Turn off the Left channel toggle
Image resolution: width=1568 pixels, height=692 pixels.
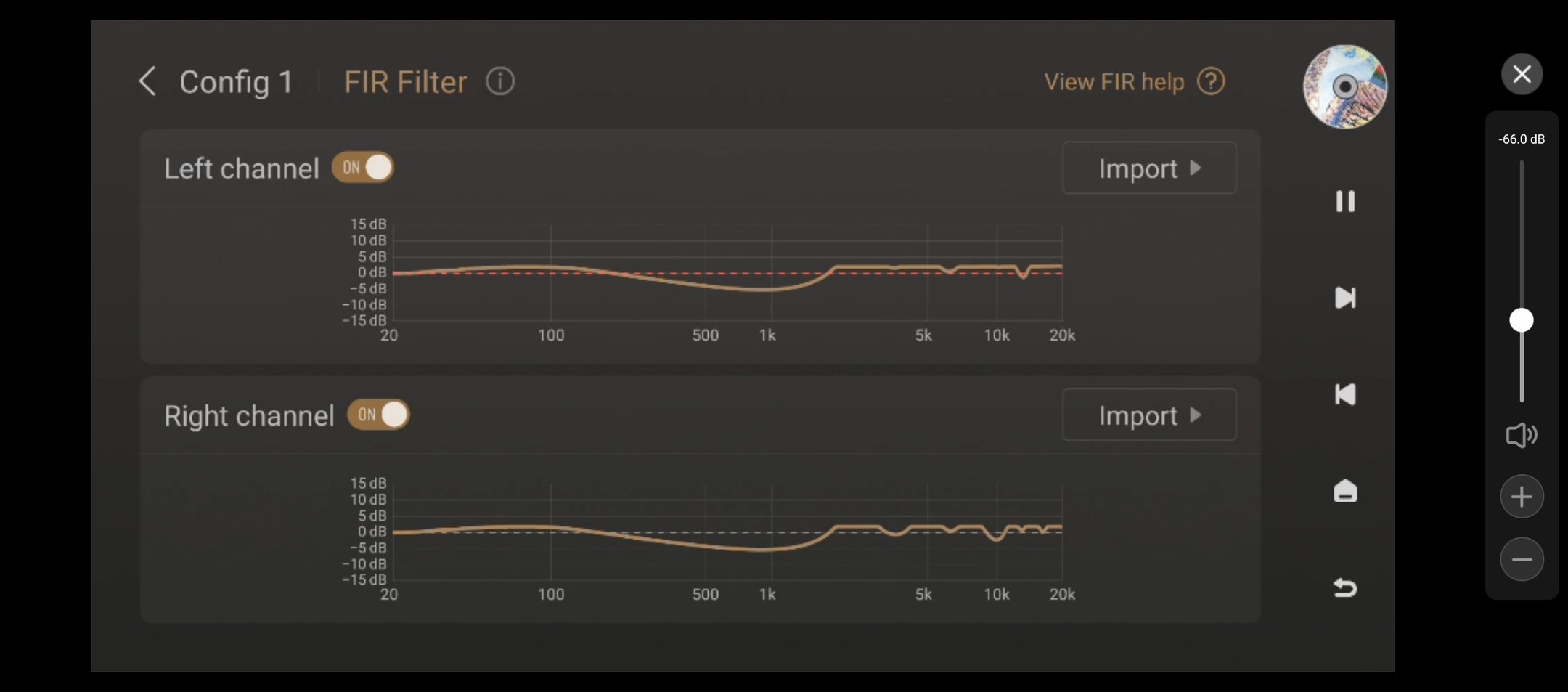click(x=363, y=168)
